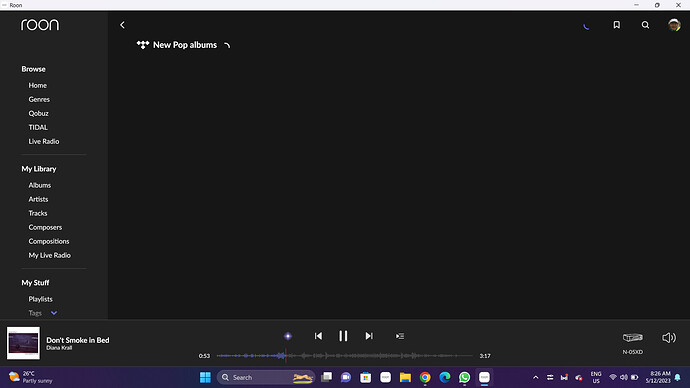Skip to the next track
Viewport: 690px width, 388px height.
369,336
